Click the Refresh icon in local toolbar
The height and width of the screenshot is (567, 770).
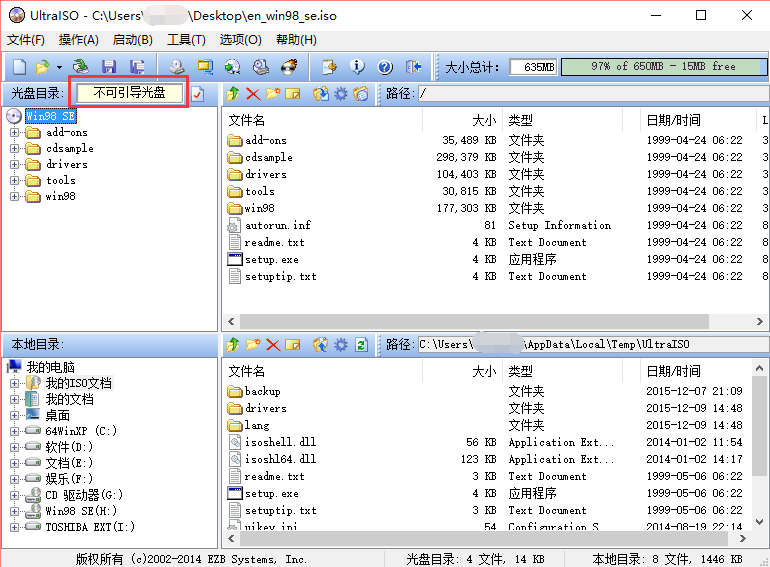coord(361,345)
